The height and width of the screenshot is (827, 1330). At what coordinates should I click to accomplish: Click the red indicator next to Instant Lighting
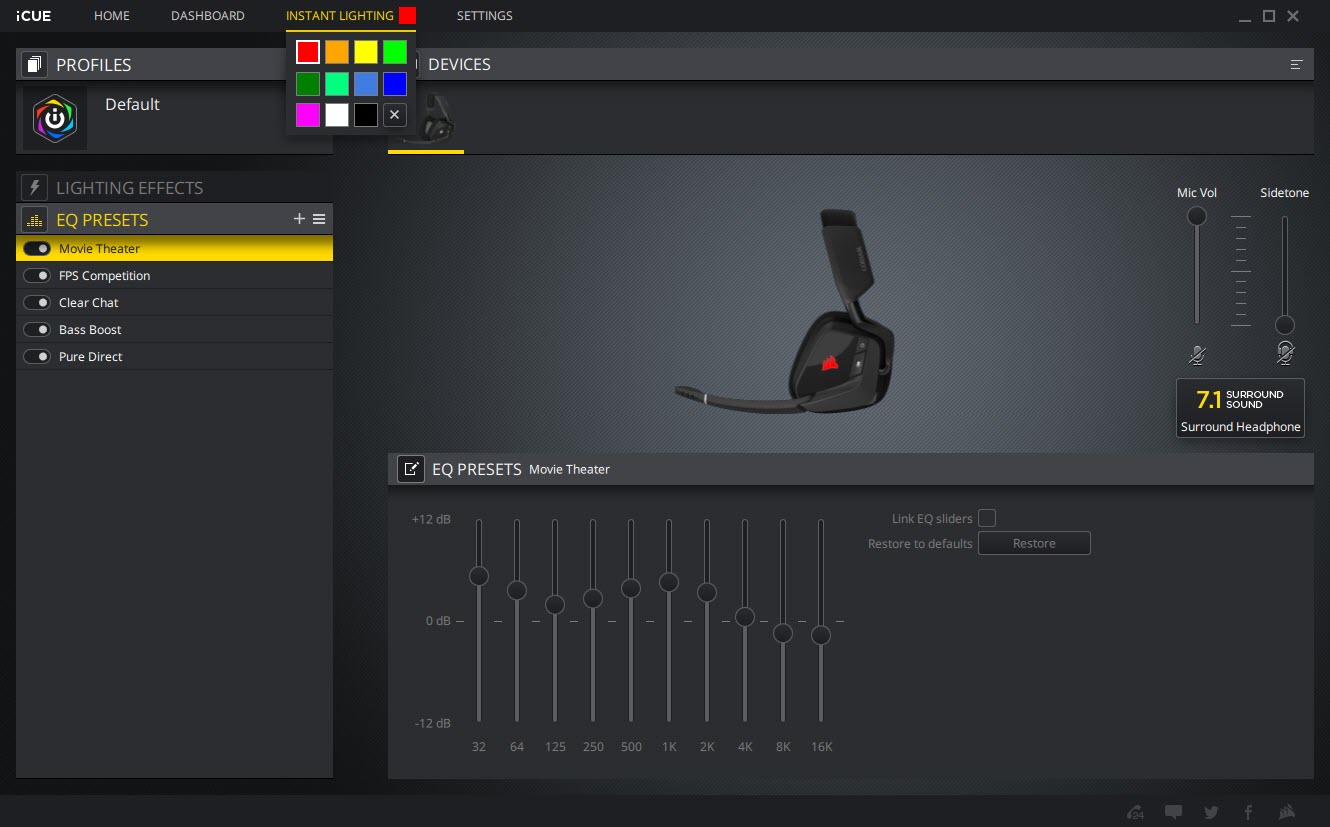407,16
